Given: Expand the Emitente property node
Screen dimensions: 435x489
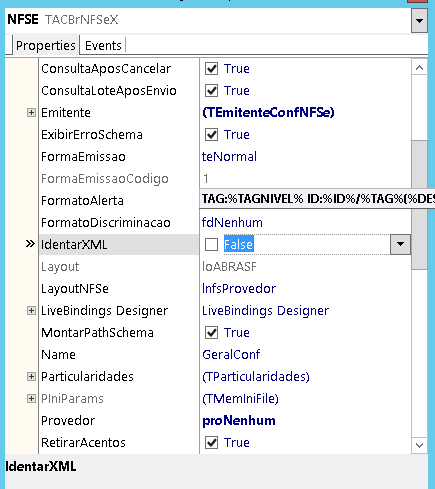Looking at the screenshot, I should 31,113.
